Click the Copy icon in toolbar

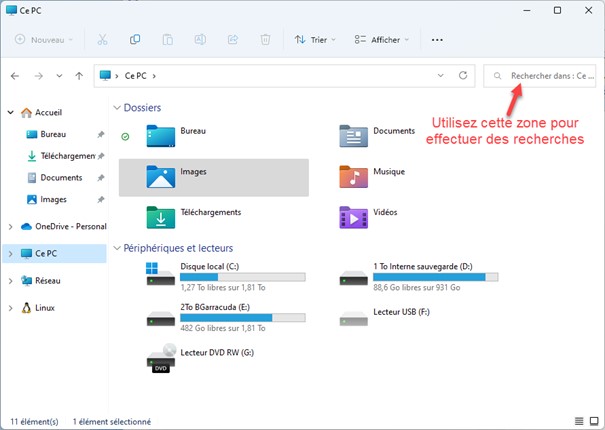coord(134,40)
